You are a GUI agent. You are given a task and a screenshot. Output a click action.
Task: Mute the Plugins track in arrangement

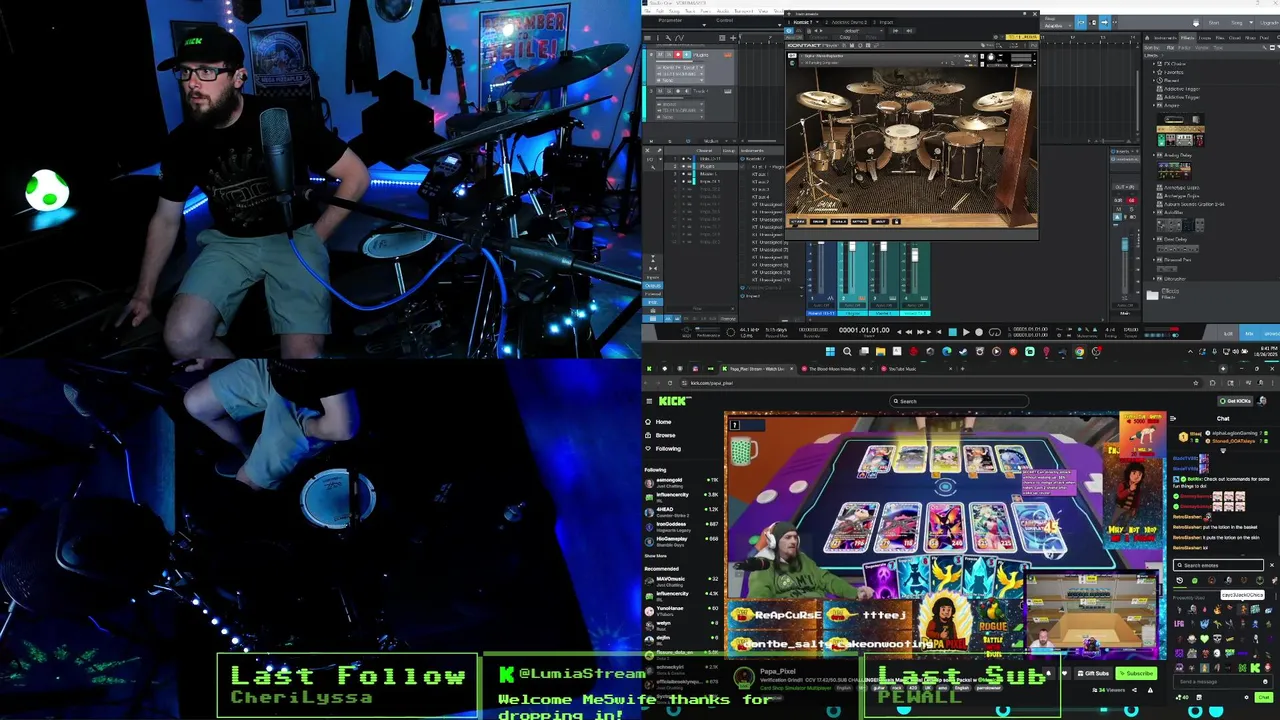coord(660,54)
